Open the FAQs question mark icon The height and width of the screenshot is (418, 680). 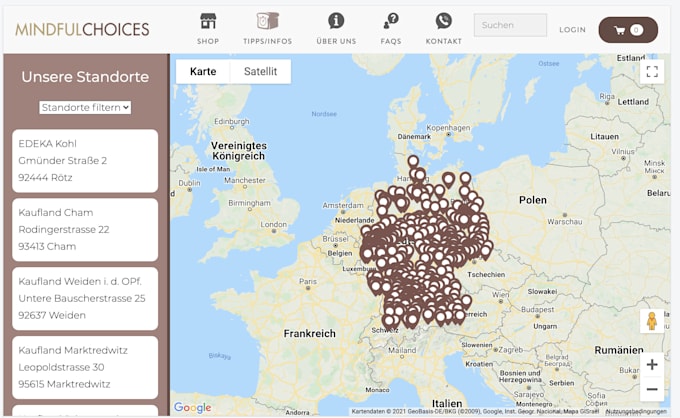(x=391, y=21)
